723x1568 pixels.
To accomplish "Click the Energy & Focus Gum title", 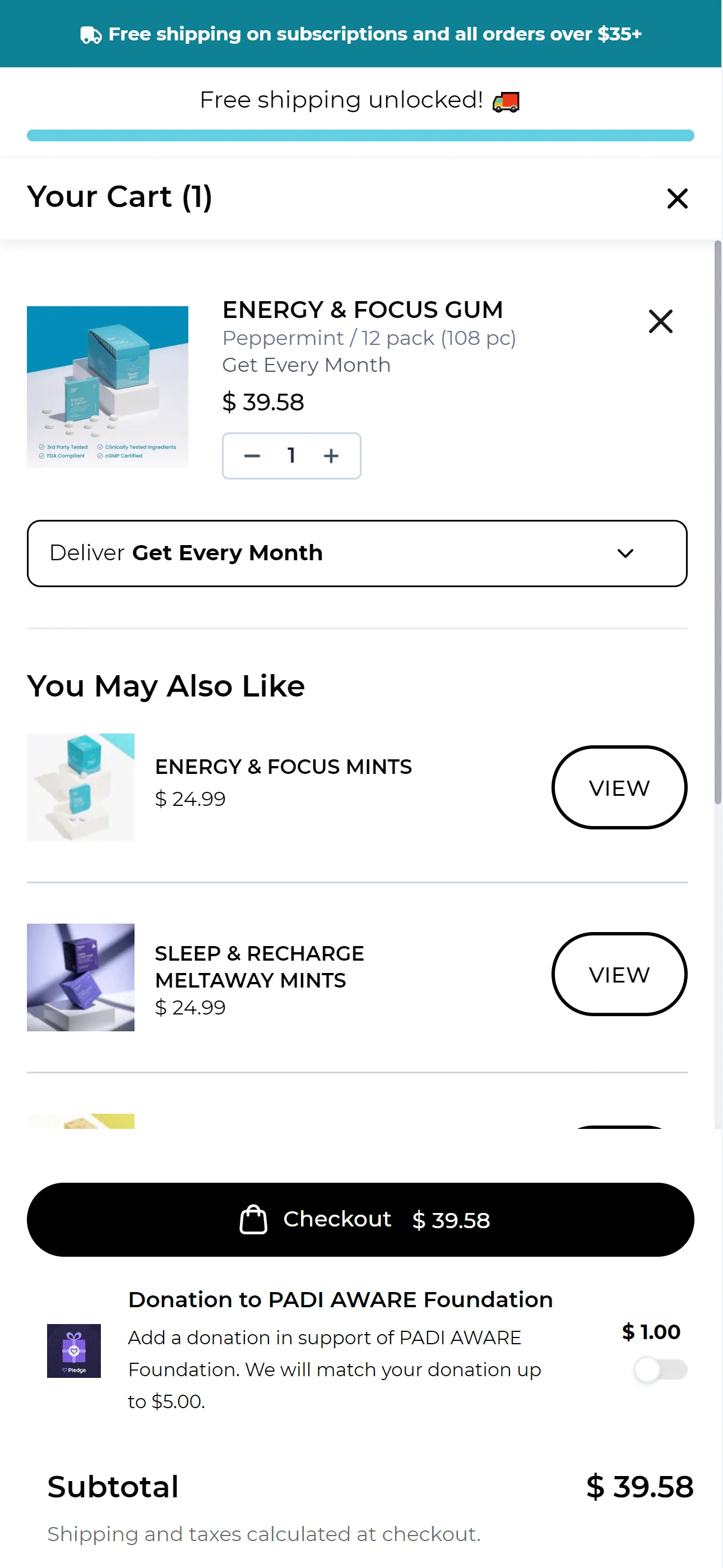I will (x=363, y=310).
